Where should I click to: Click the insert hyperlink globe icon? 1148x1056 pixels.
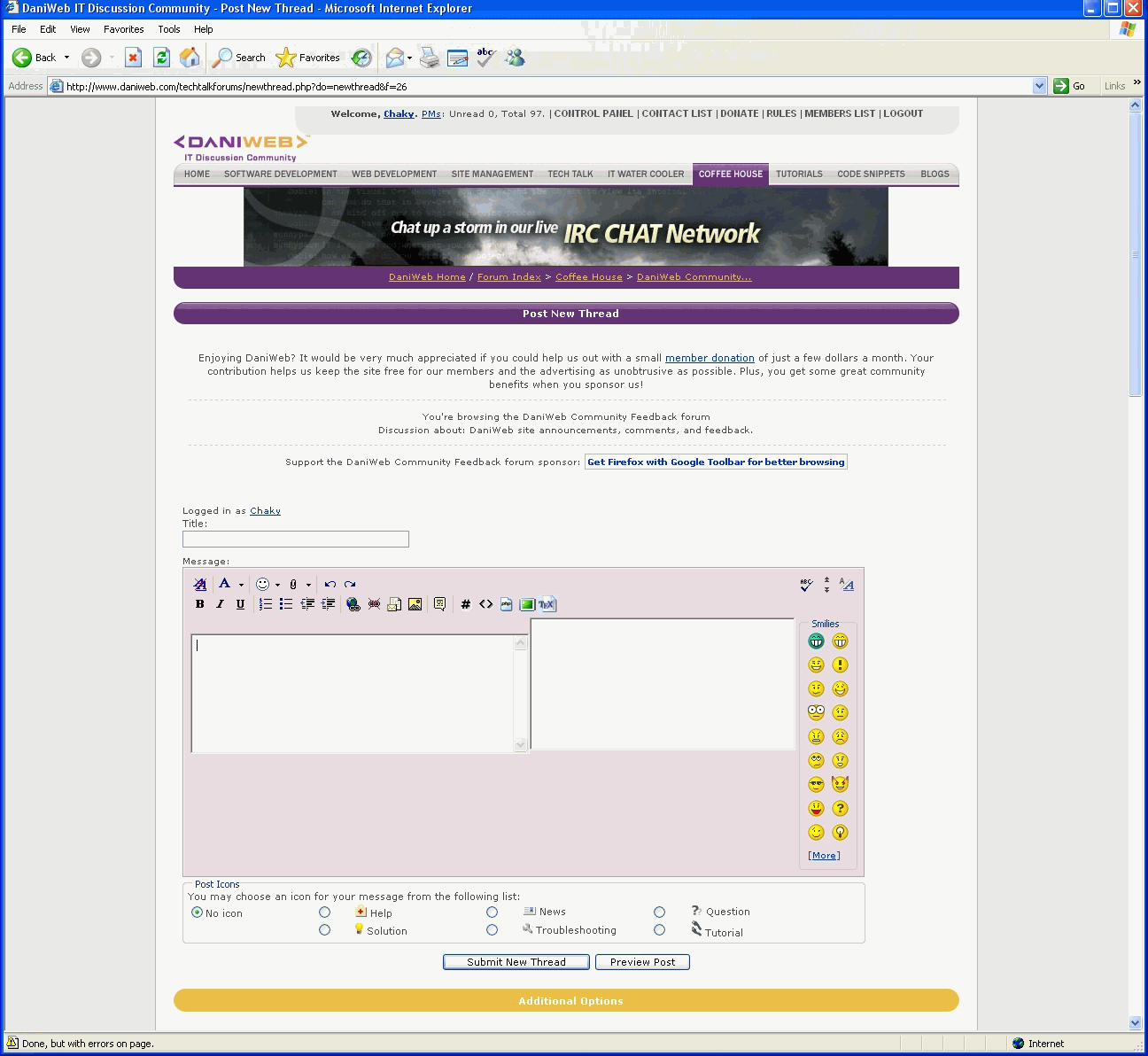353,604
